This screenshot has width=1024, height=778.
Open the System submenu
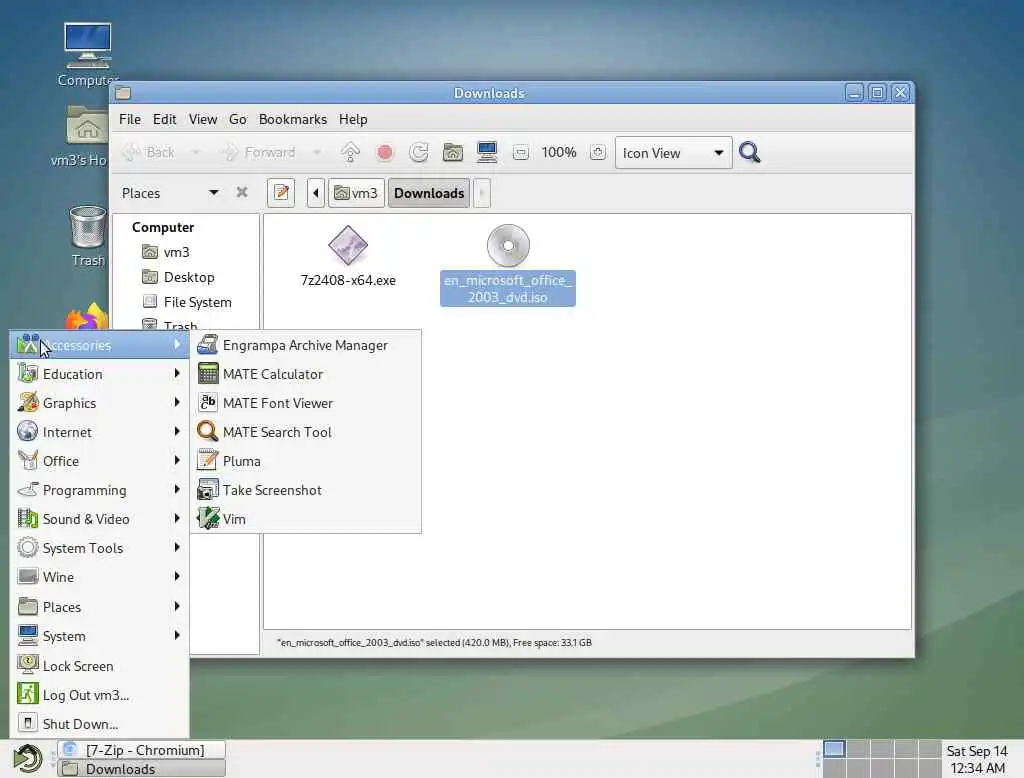[x=99, y=636]
